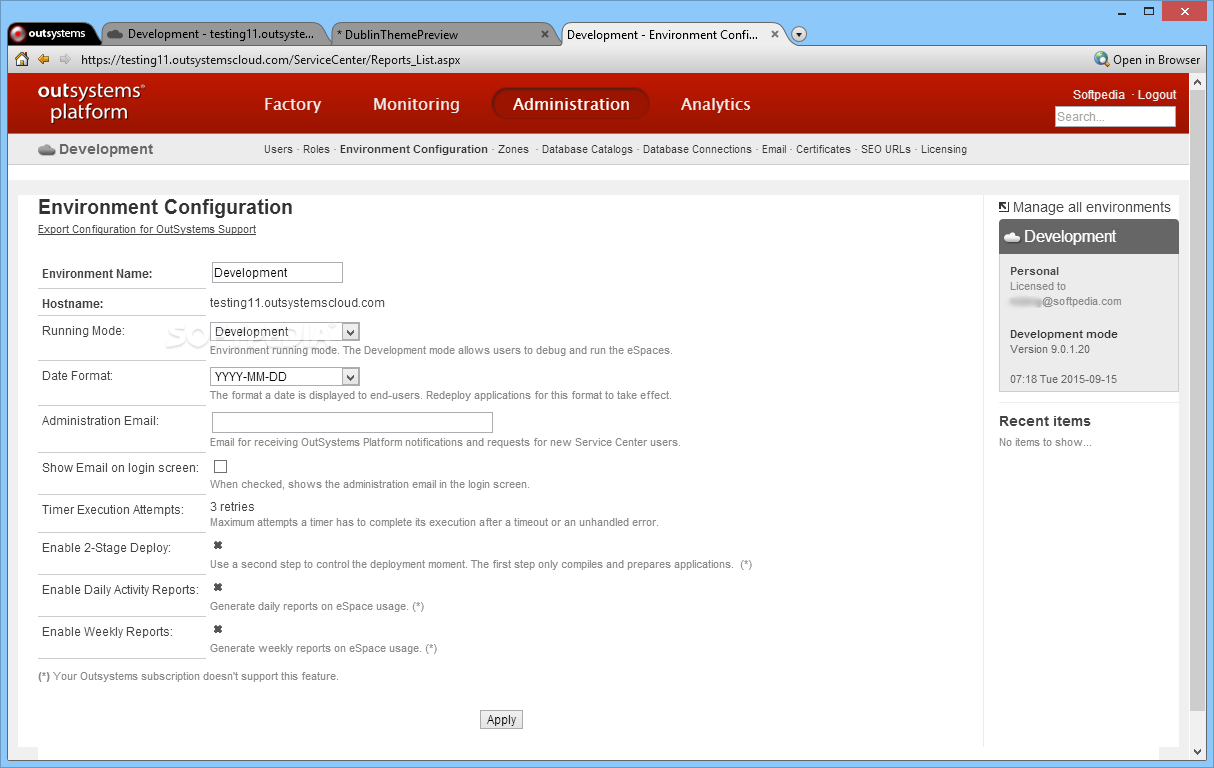This screenshot has height=768, width=1214.
Task: Switch to Development testing11 tab
Action: click(x=215, y=34)
